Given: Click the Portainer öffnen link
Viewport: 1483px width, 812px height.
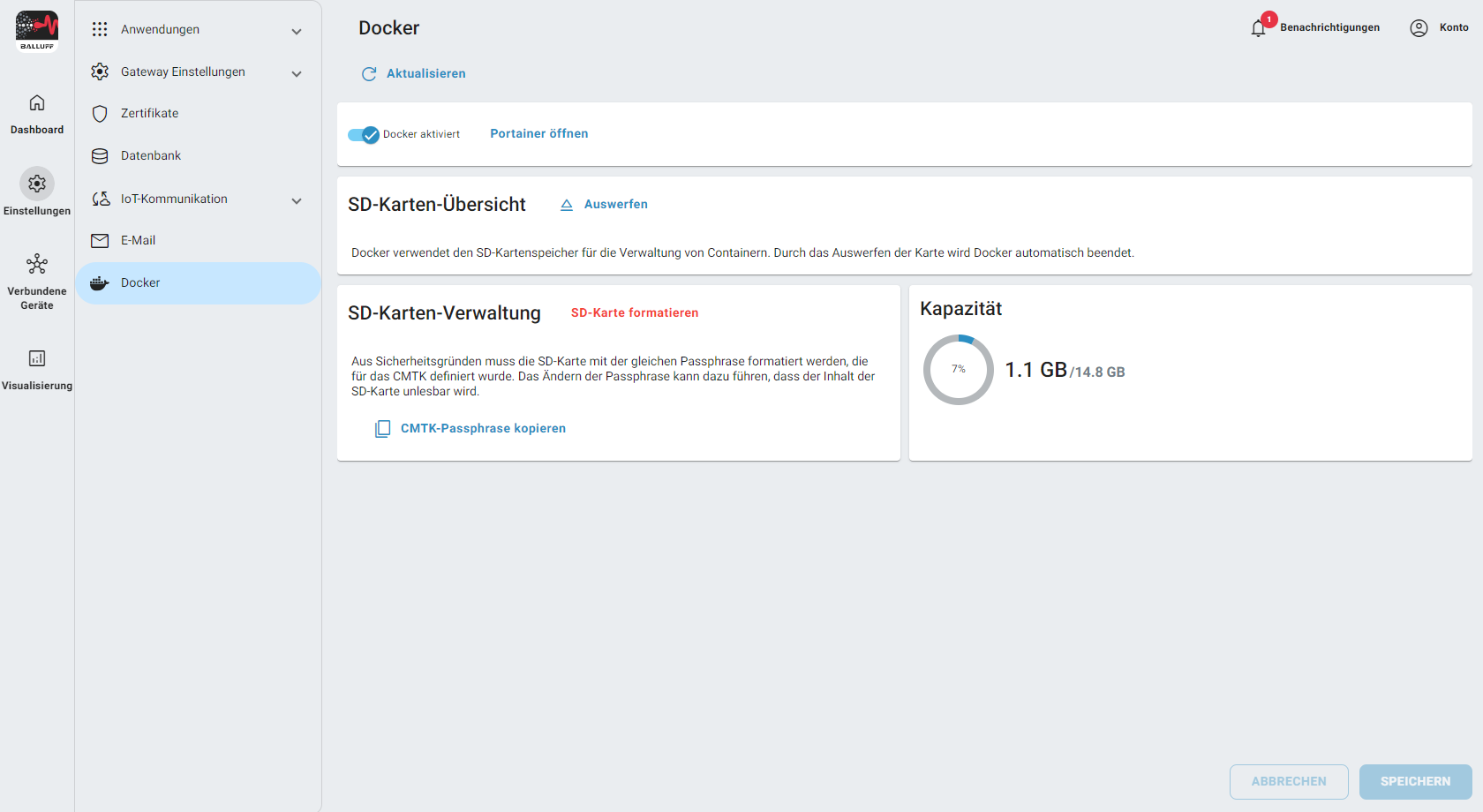Looking at the screenshot, I should click(x=538, y=134).
